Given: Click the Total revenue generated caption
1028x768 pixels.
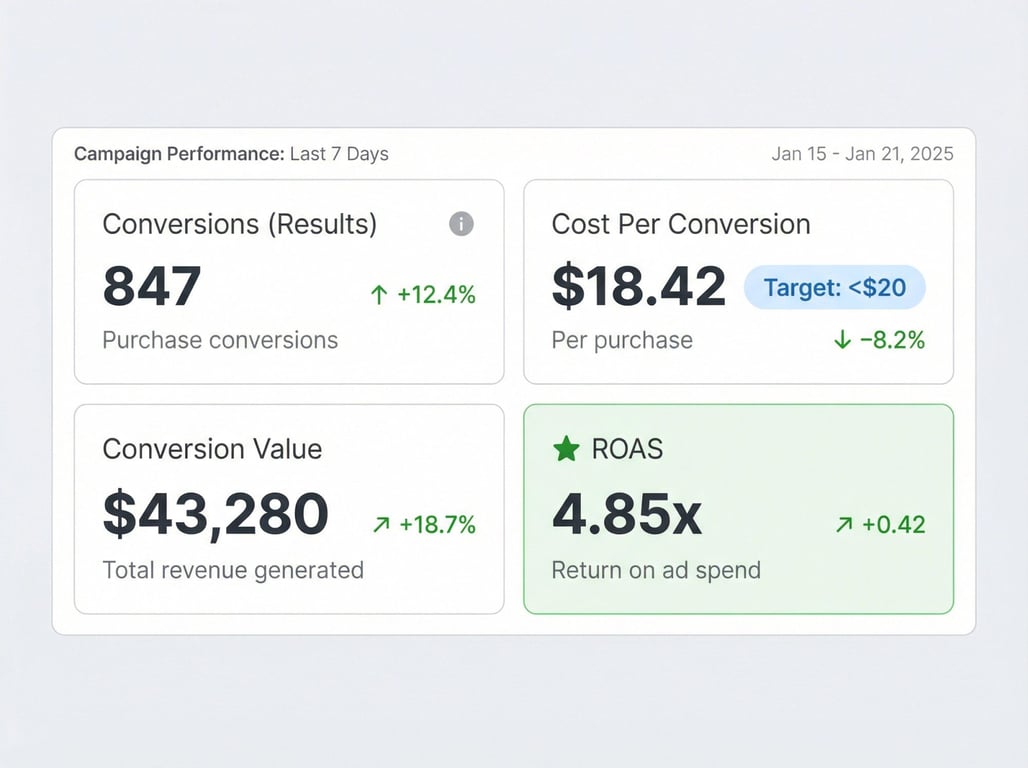Looking at the screenshot, I should coord(233,570).
